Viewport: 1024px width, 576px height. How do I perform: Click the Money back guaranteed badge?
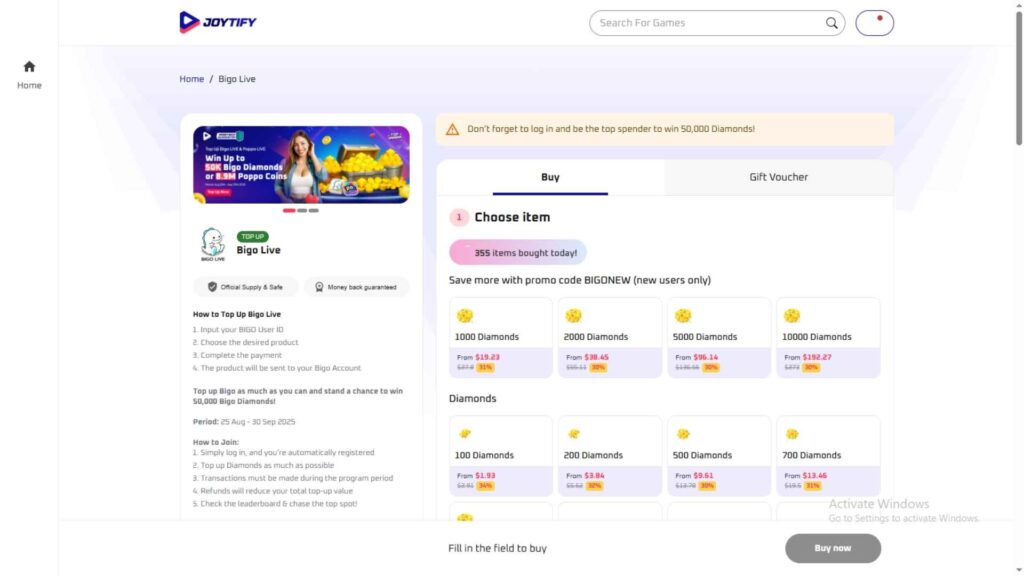click(357, 287)
